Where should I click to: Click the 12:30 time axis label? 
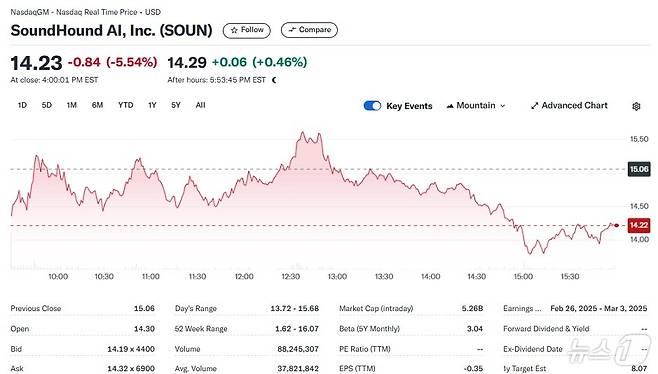coord(290,277)
